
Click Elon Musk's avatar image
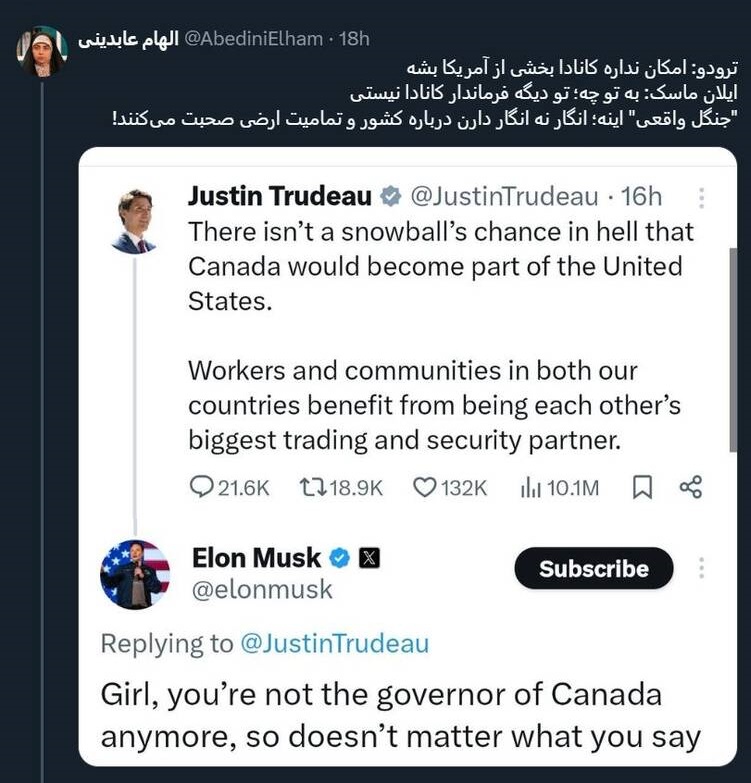coord(135,574)
